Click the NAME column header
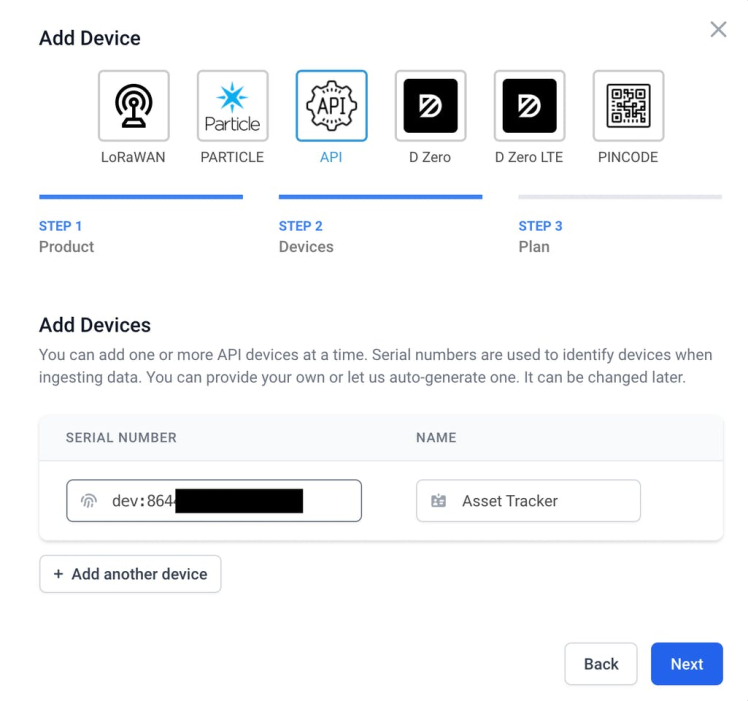The width and height of the screenshot is (748, 701). 436,438
